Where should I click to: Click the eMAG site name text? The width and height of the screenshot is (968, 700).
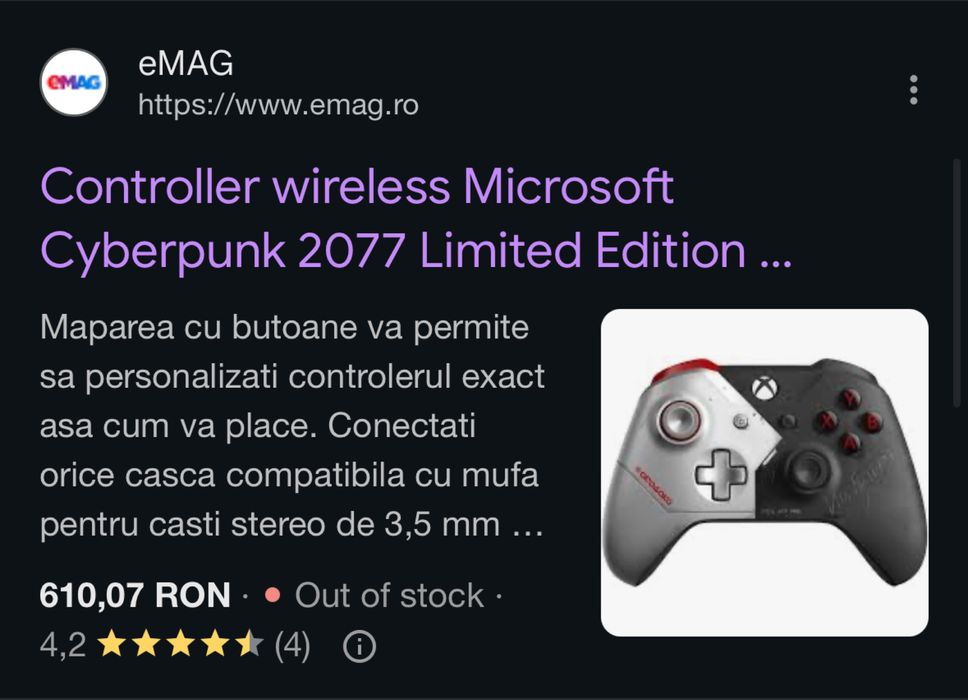[x=185, y=63]
